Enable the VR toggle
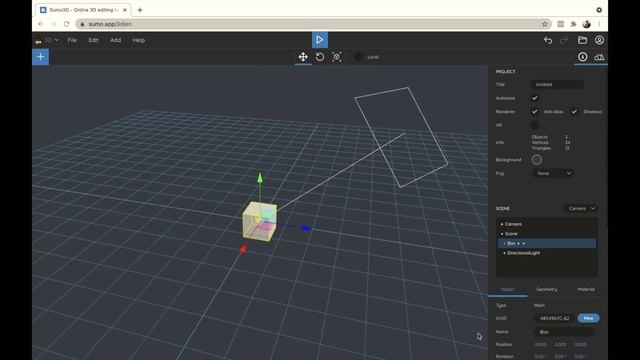This screenshot has height=360, width=640. [x=534, y=125]
